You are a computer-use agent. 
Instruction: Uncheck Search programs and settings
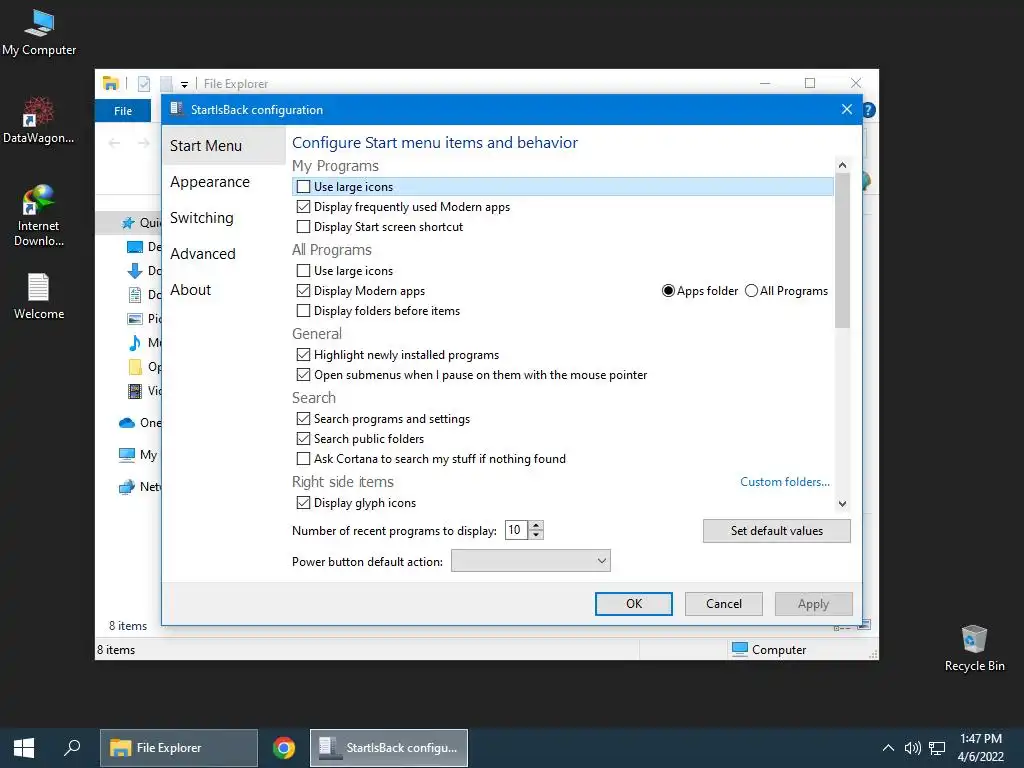[303, 419]
